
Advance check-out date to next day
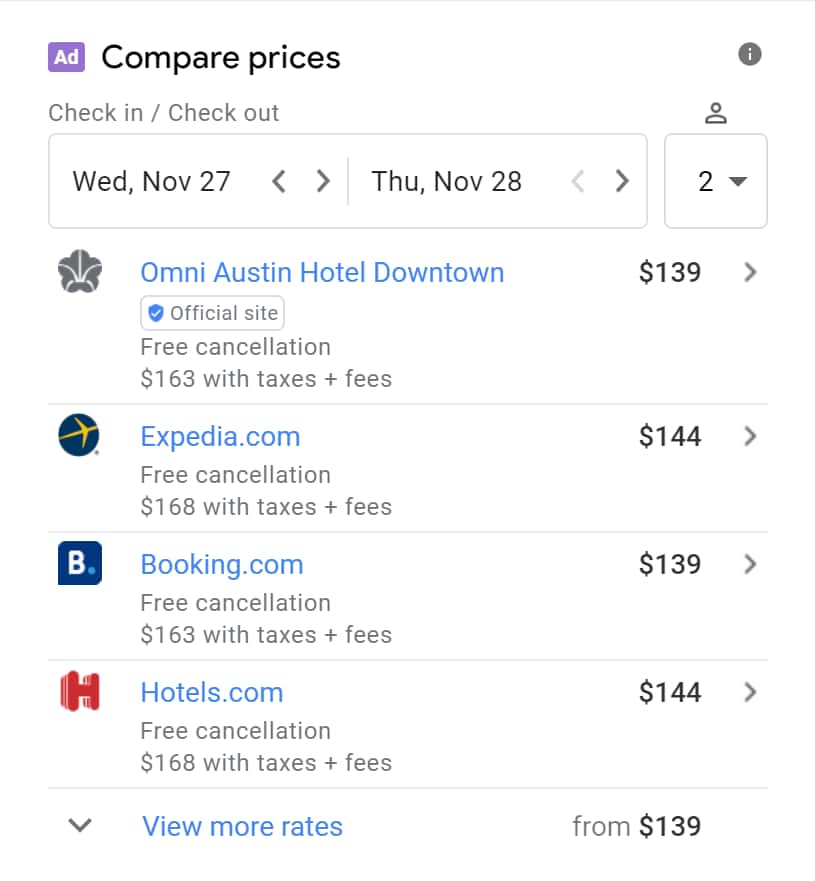click(622, 181)
